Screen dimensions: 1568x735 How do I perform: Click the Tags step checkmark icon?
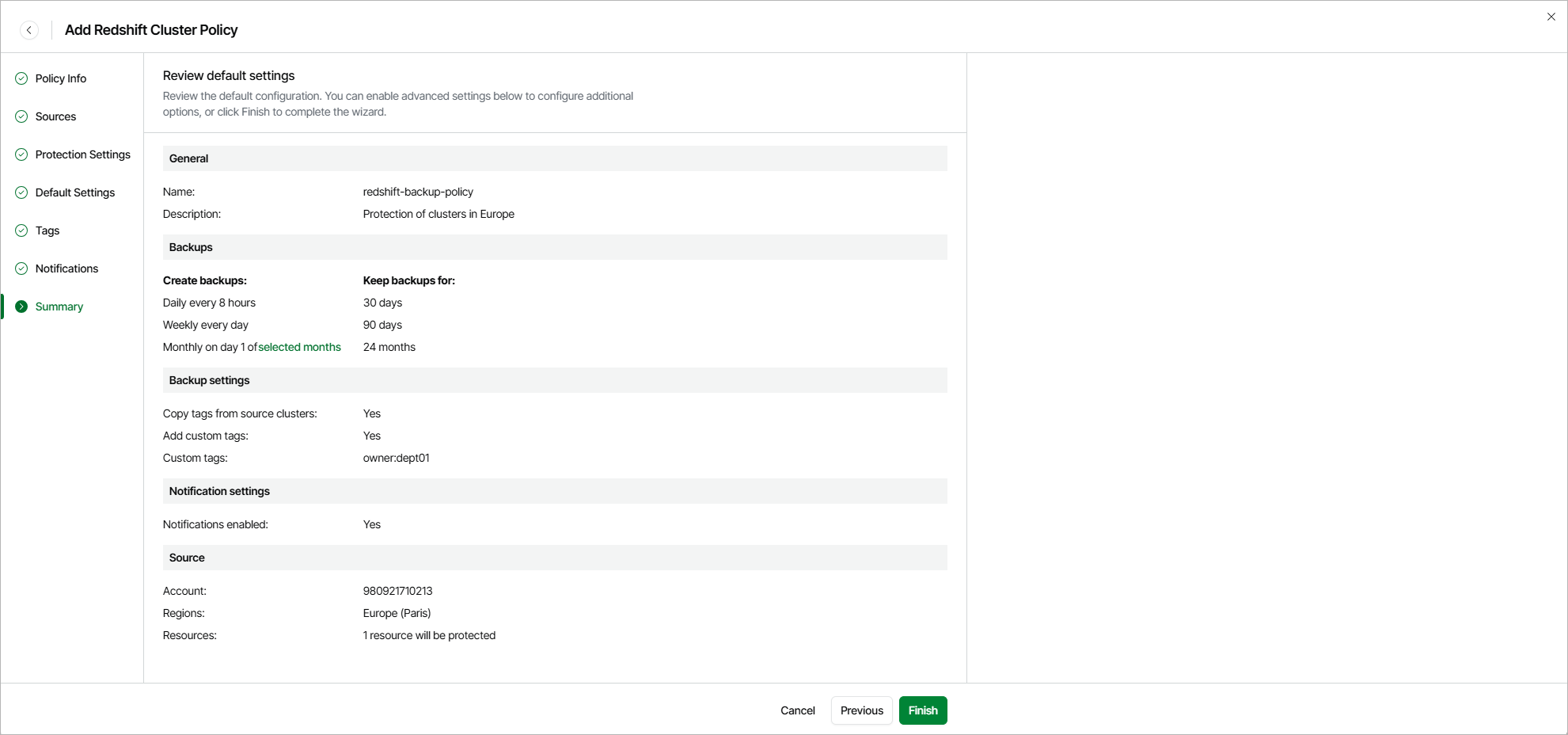[x=21, y=230]
